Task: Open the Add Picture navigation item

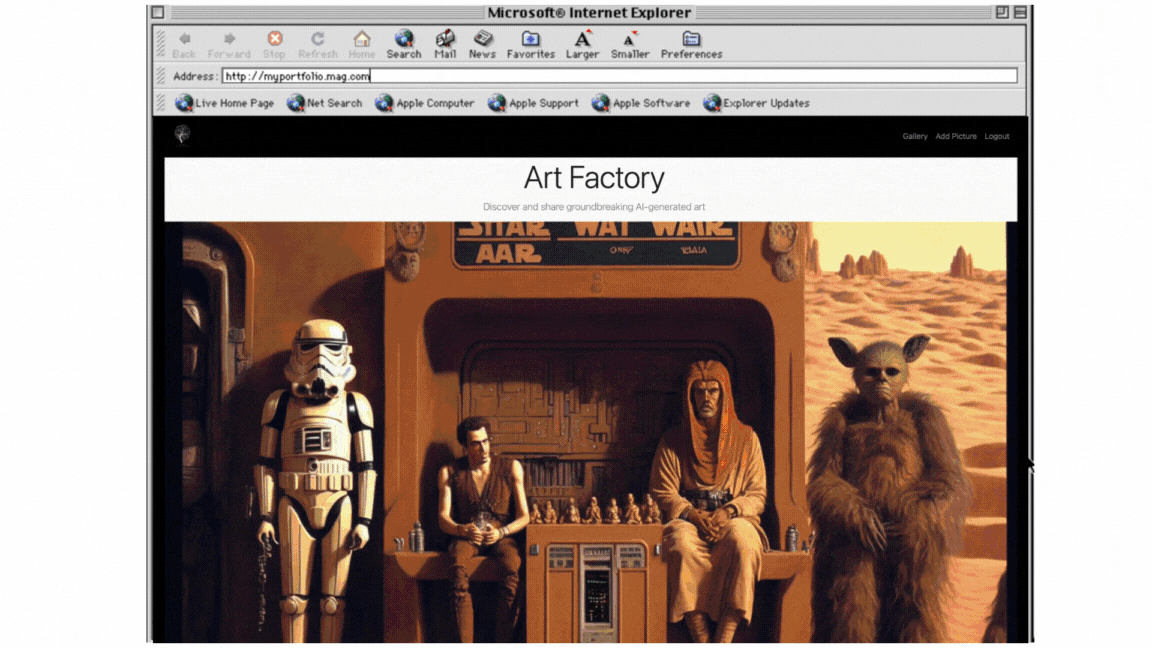Action: pos(956,136)
